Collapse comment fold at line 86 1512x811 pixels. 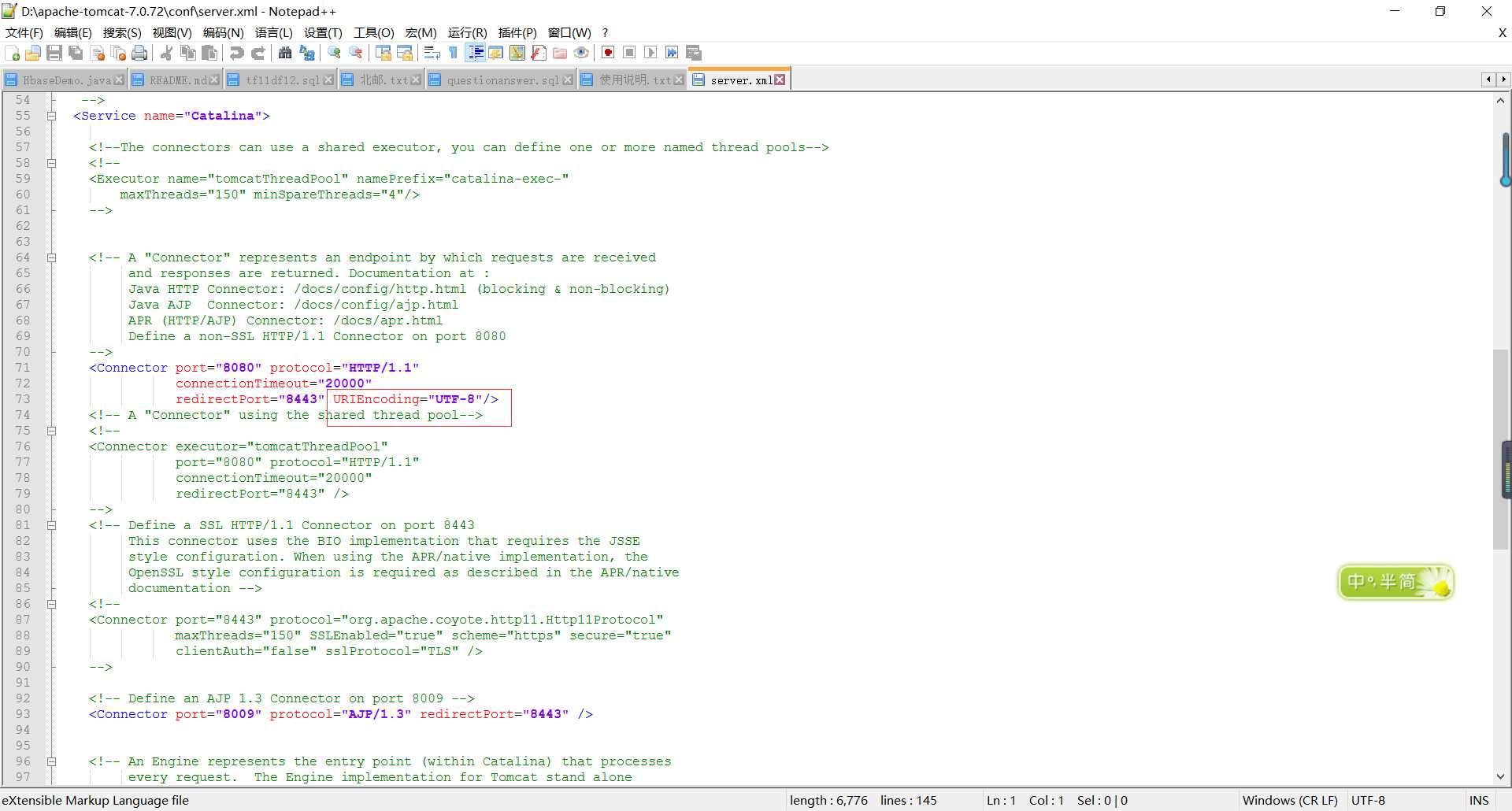[x=51, y=604]
